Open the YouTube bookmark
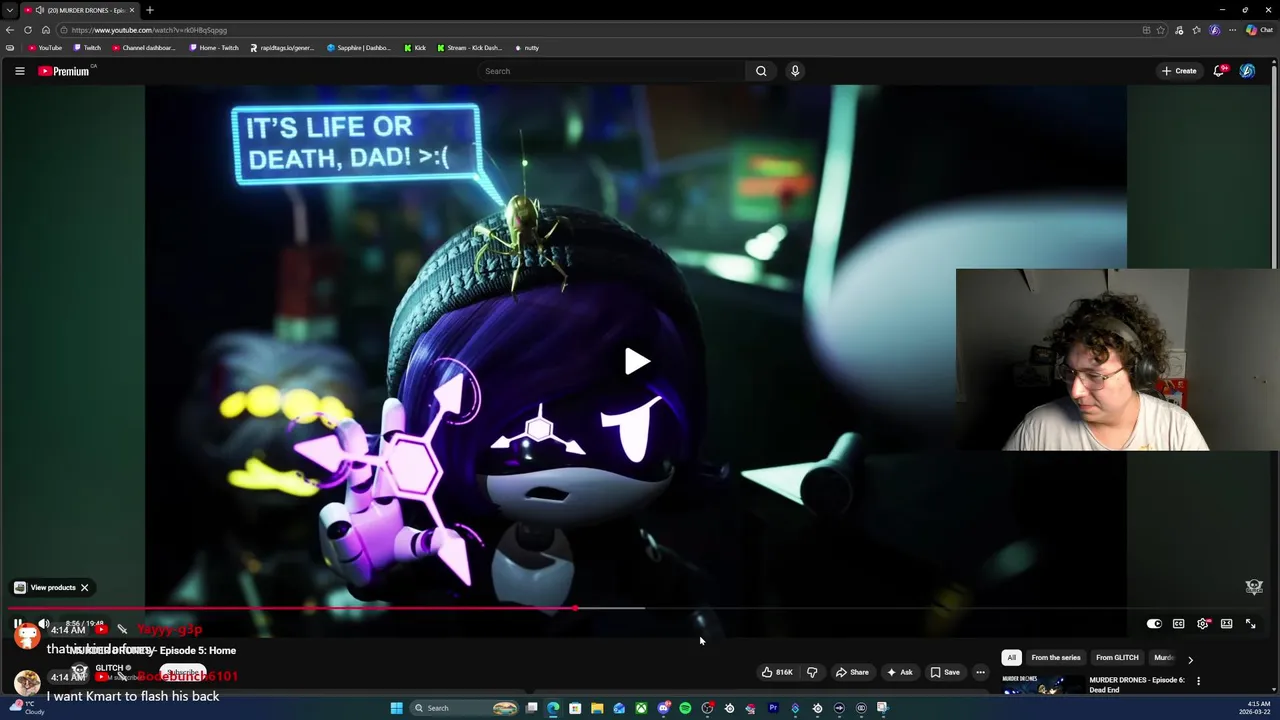Image resolution: width=1280 pixels, height=720 pixels. tap(46, 48)
